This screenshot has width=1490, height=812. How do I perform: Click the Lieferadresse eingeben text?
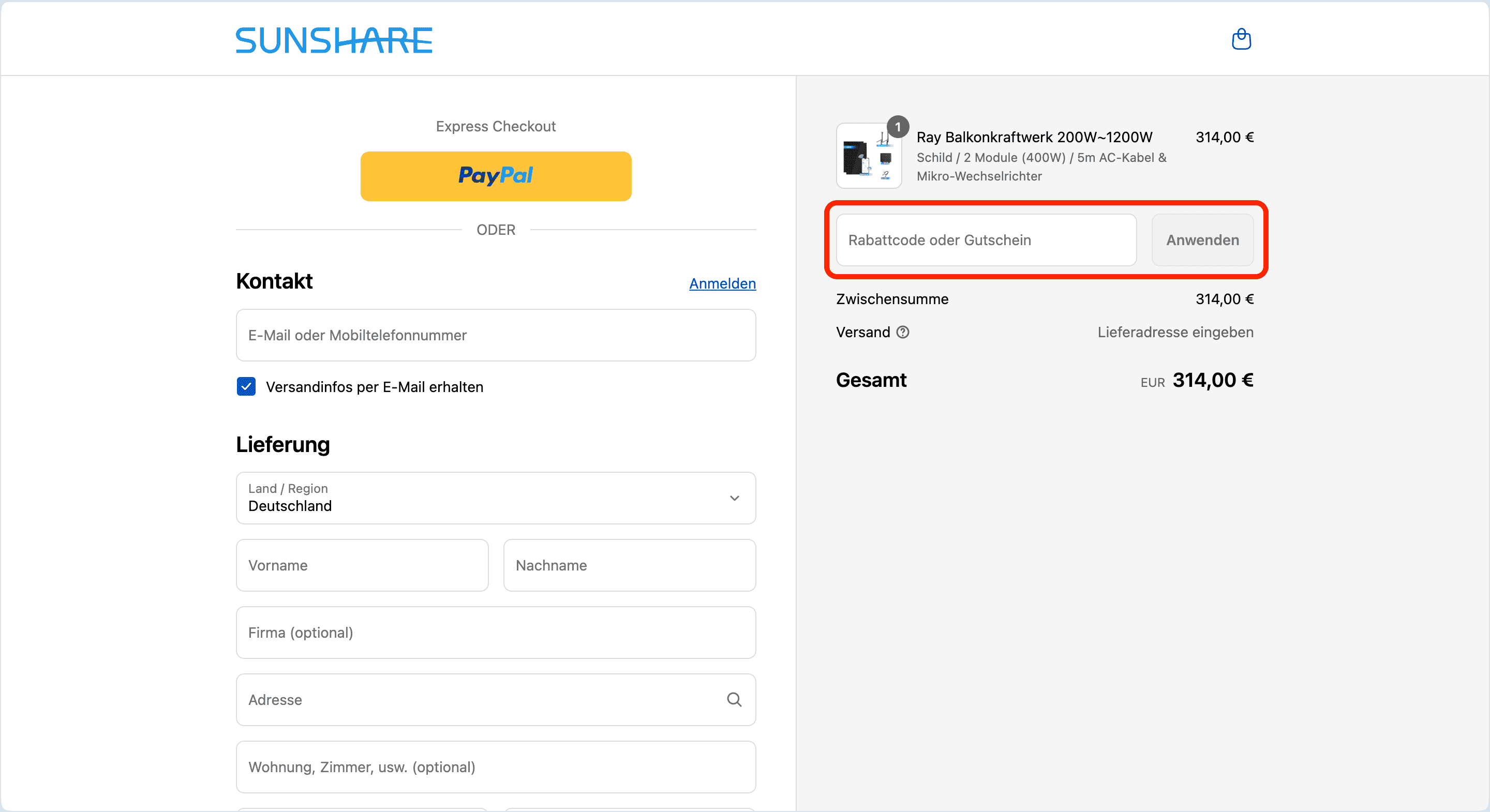[x=1175, y=332]
